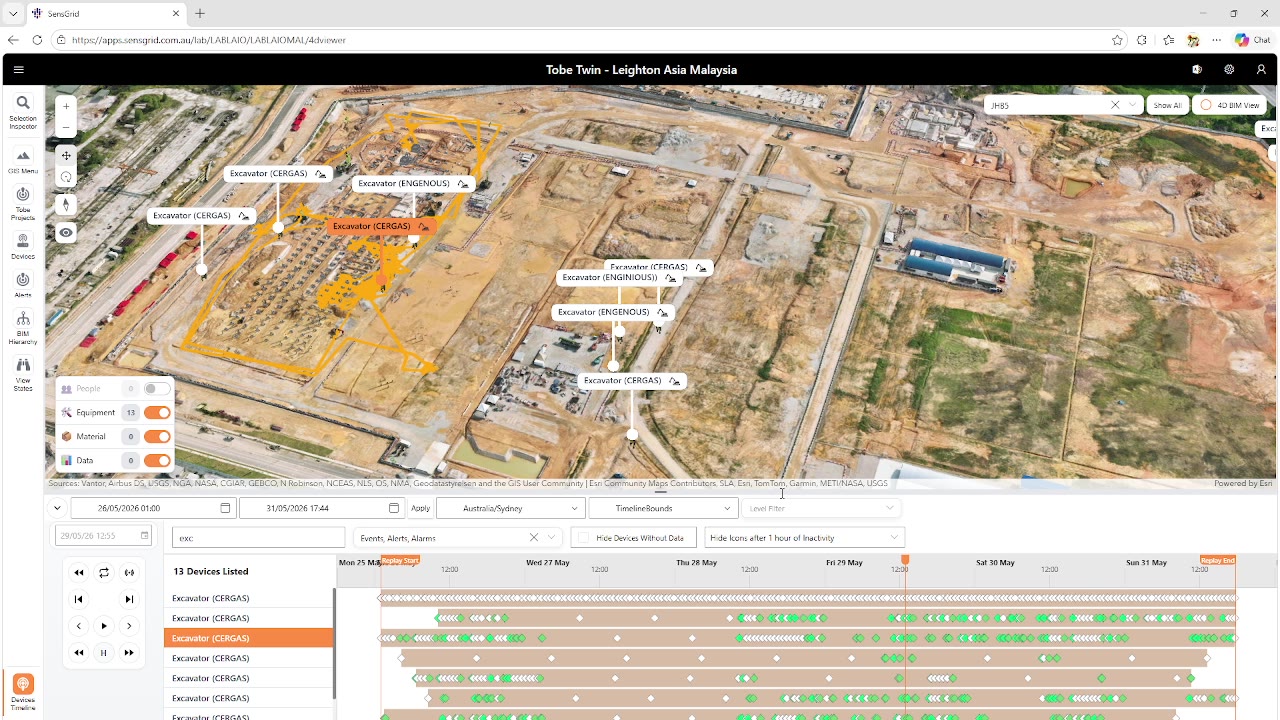Click the Replay End timeline marker
Image resolution: width=1280 pixels, height=720 pixels.
coord(1217,561)
